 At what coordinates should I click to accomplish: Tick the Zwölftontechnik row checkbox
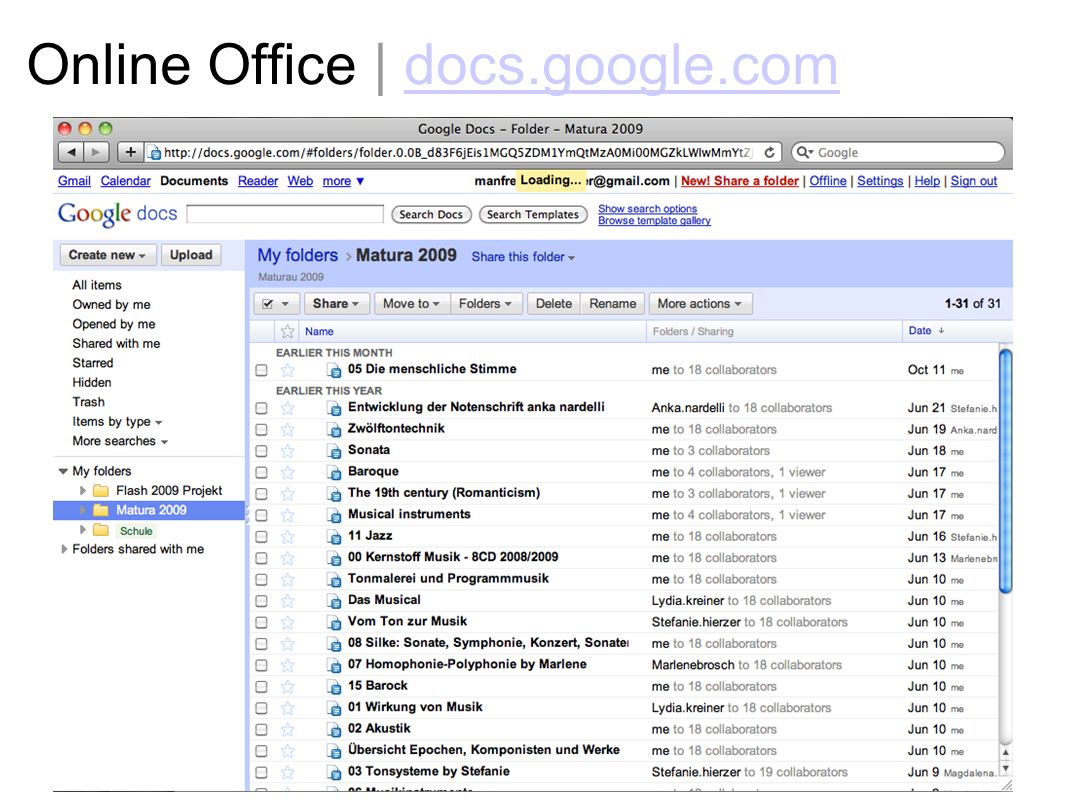point(261,430)
